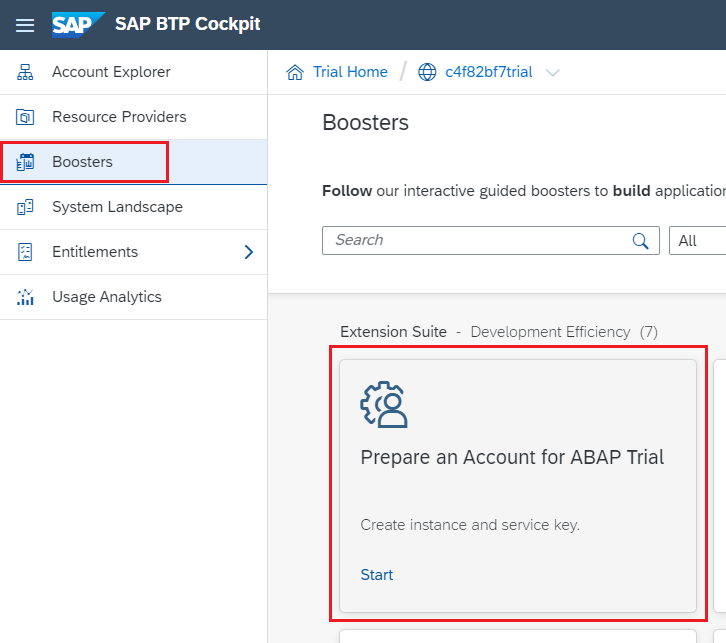The height and width of the screenshot is (643, 726).
Task: Open Usage Analytics
Action: [x=133, y=297]
